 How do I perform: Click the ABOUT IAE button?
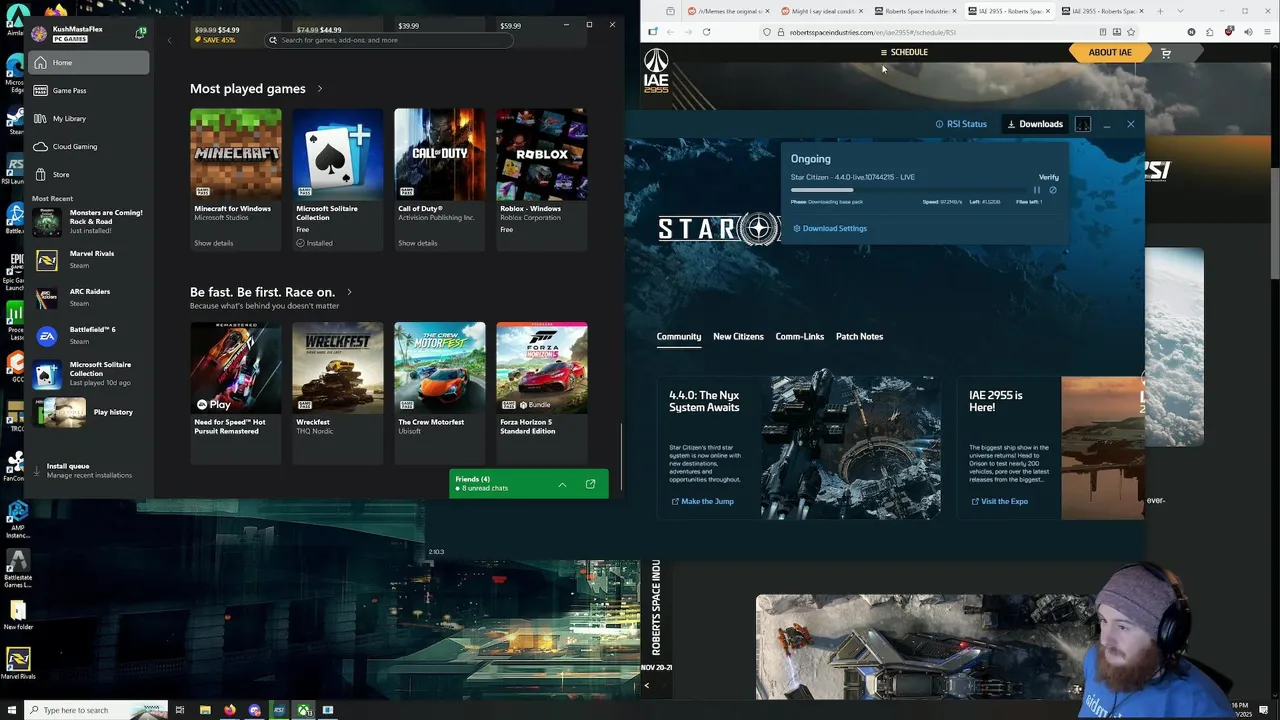point(1110,52)
